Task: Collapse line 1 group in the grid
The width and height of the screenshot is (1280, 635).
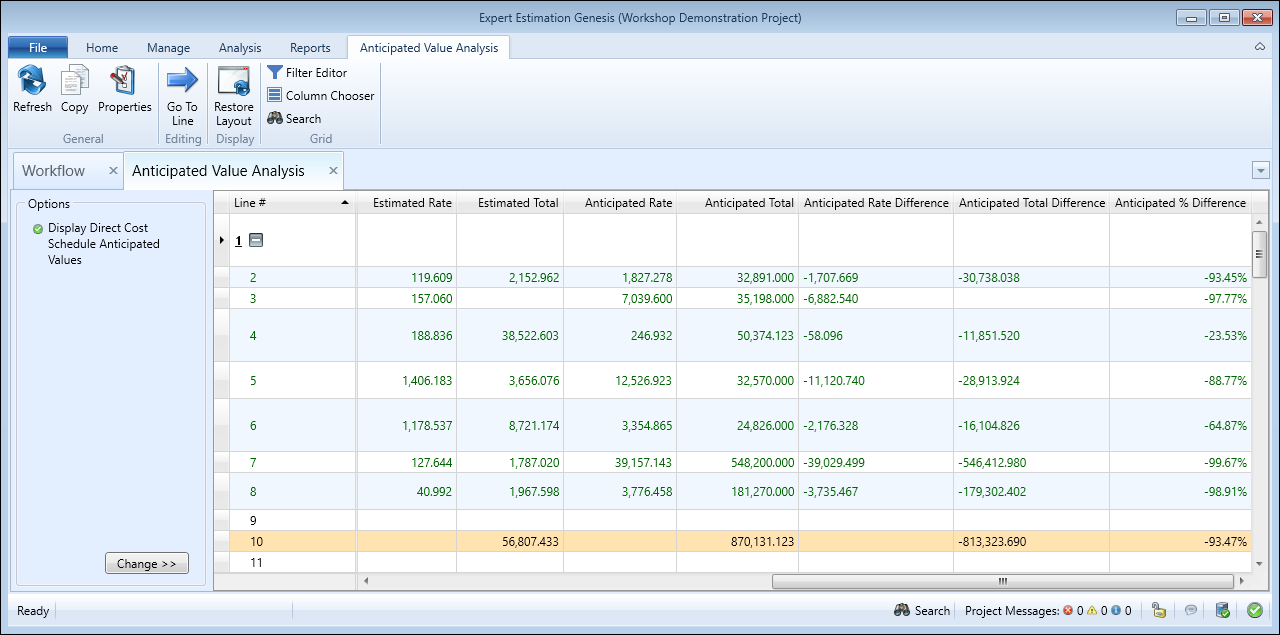Action: (256, 241)
